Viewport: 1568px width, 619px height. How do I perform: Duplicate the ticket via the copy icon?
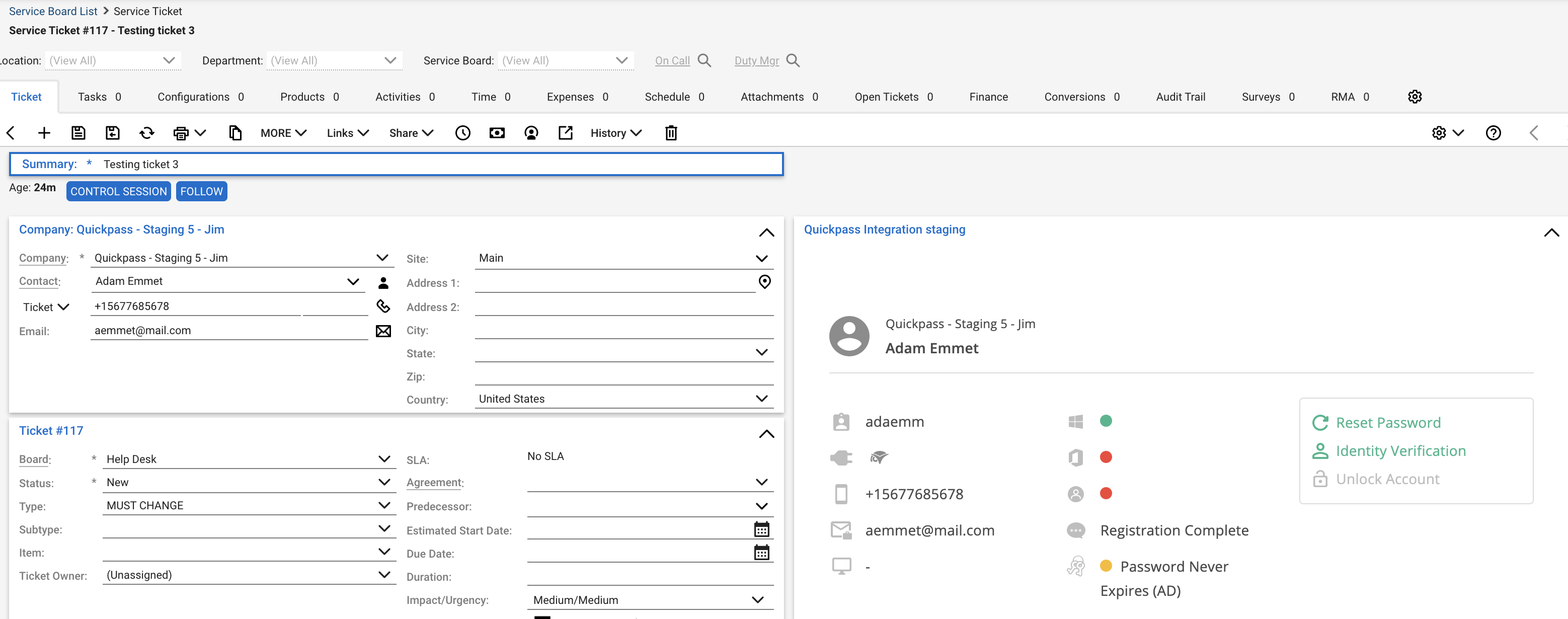236,133
